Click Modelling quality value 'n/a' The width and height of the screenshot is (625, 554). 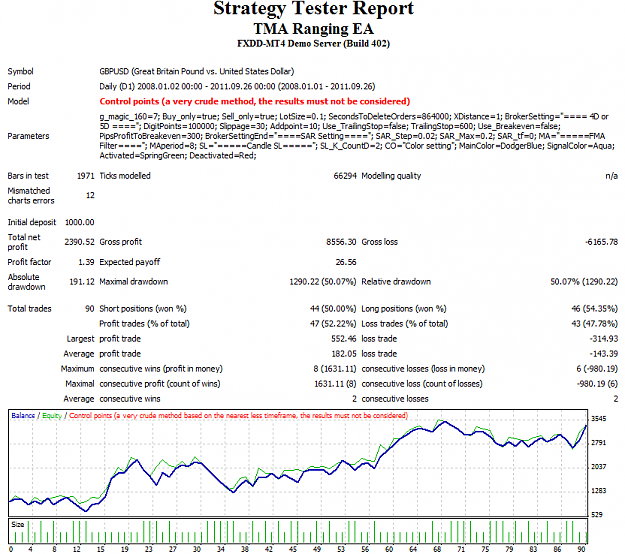pyautogui.click(x=611, y=176)
